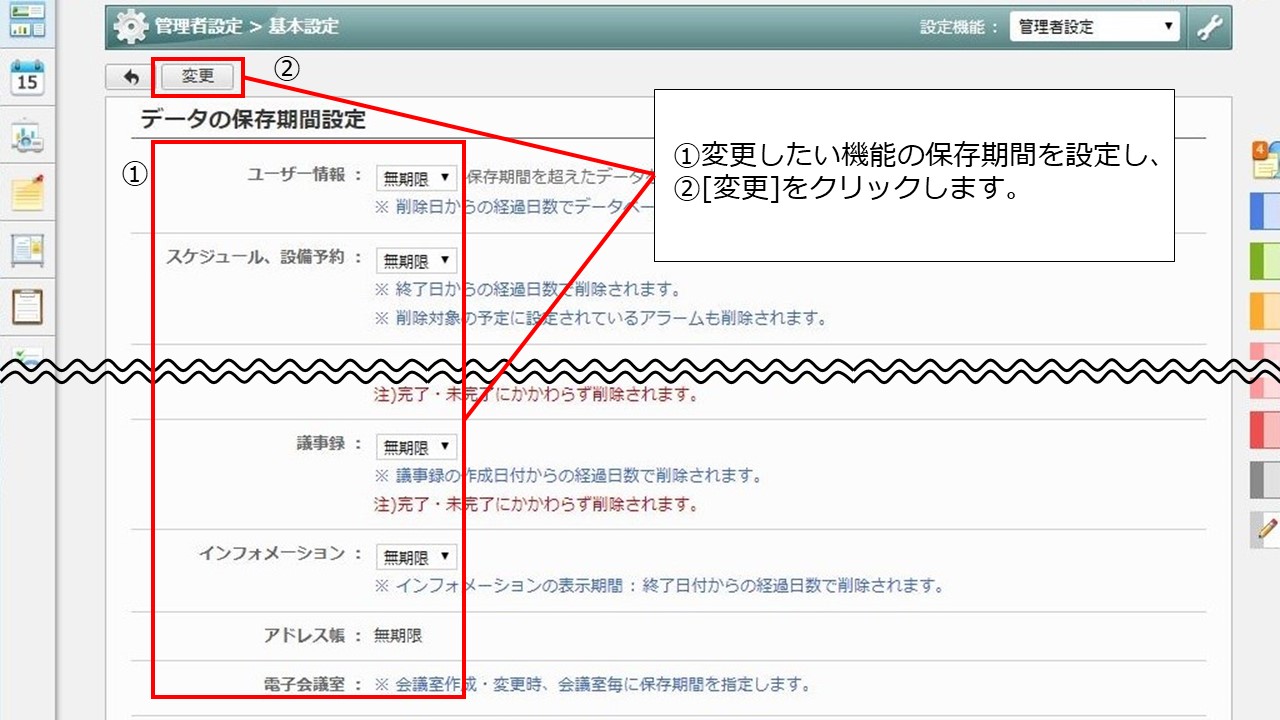Click the note about アラームも削除されます

click(601, 318)
